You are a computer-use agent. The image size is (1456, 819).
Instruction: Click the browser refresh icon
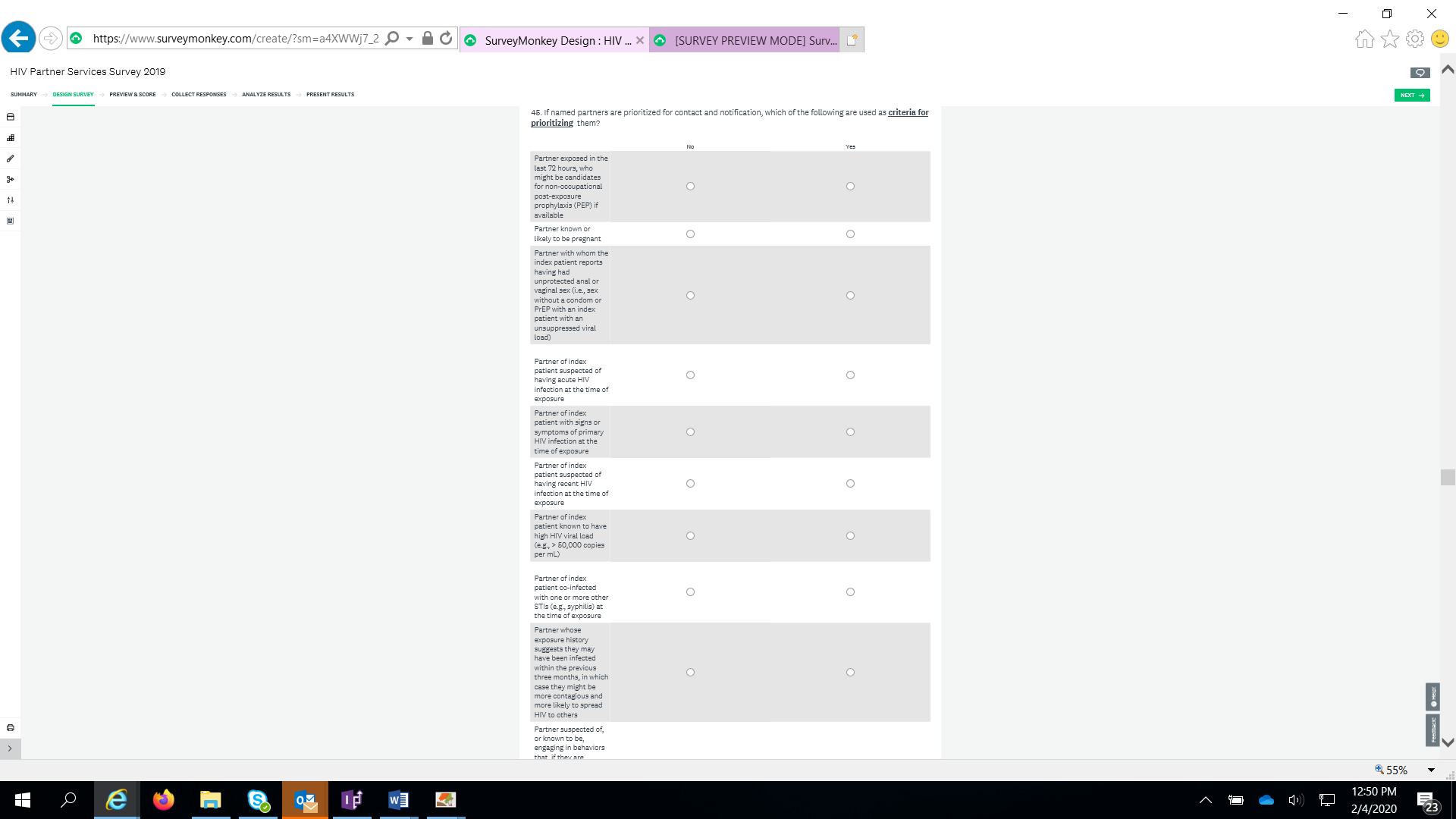click(x=446, y=39)
